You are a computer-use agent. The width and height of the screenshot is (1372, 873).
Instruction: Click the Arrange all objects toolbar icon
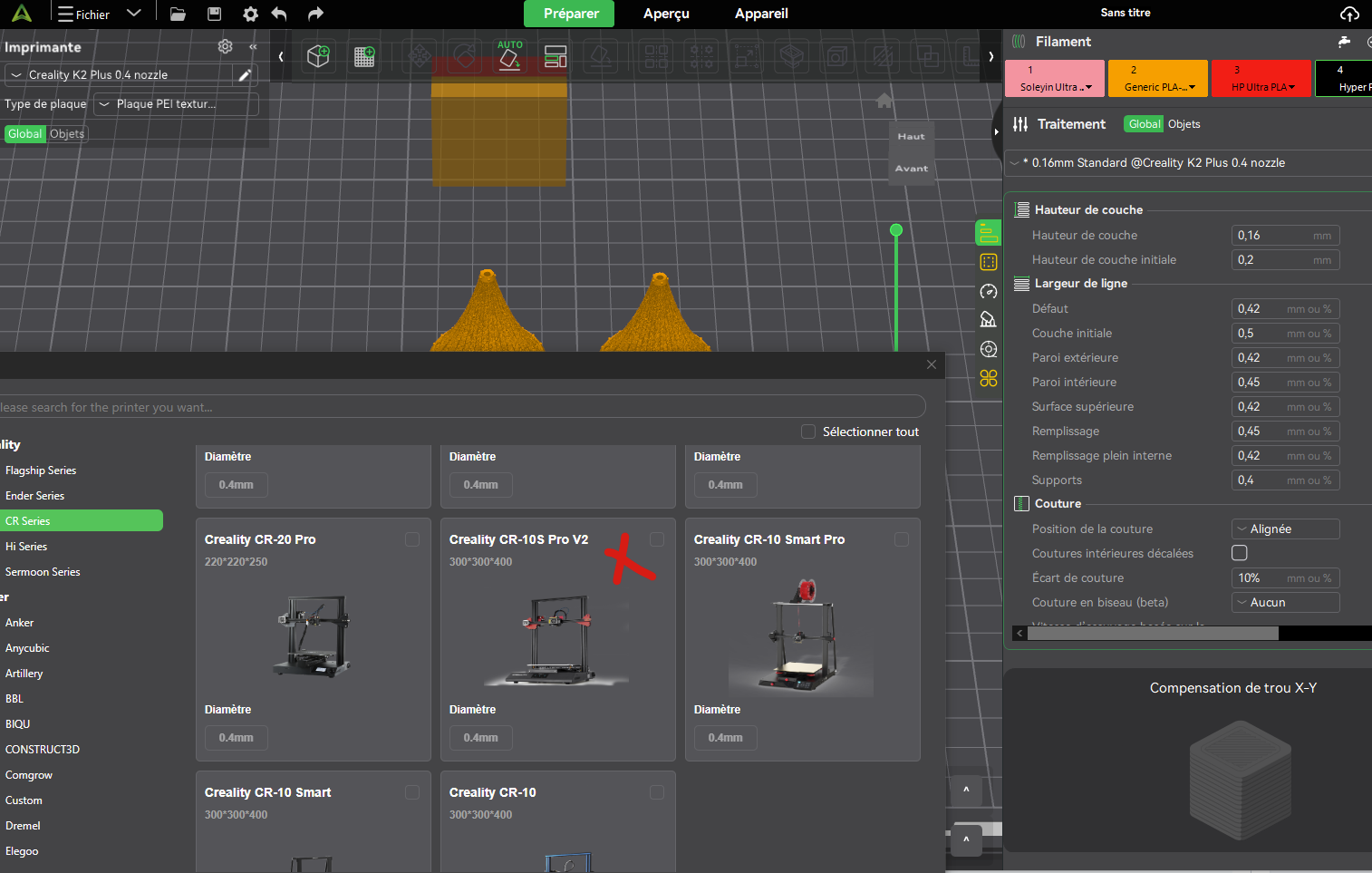coord(556,56)
